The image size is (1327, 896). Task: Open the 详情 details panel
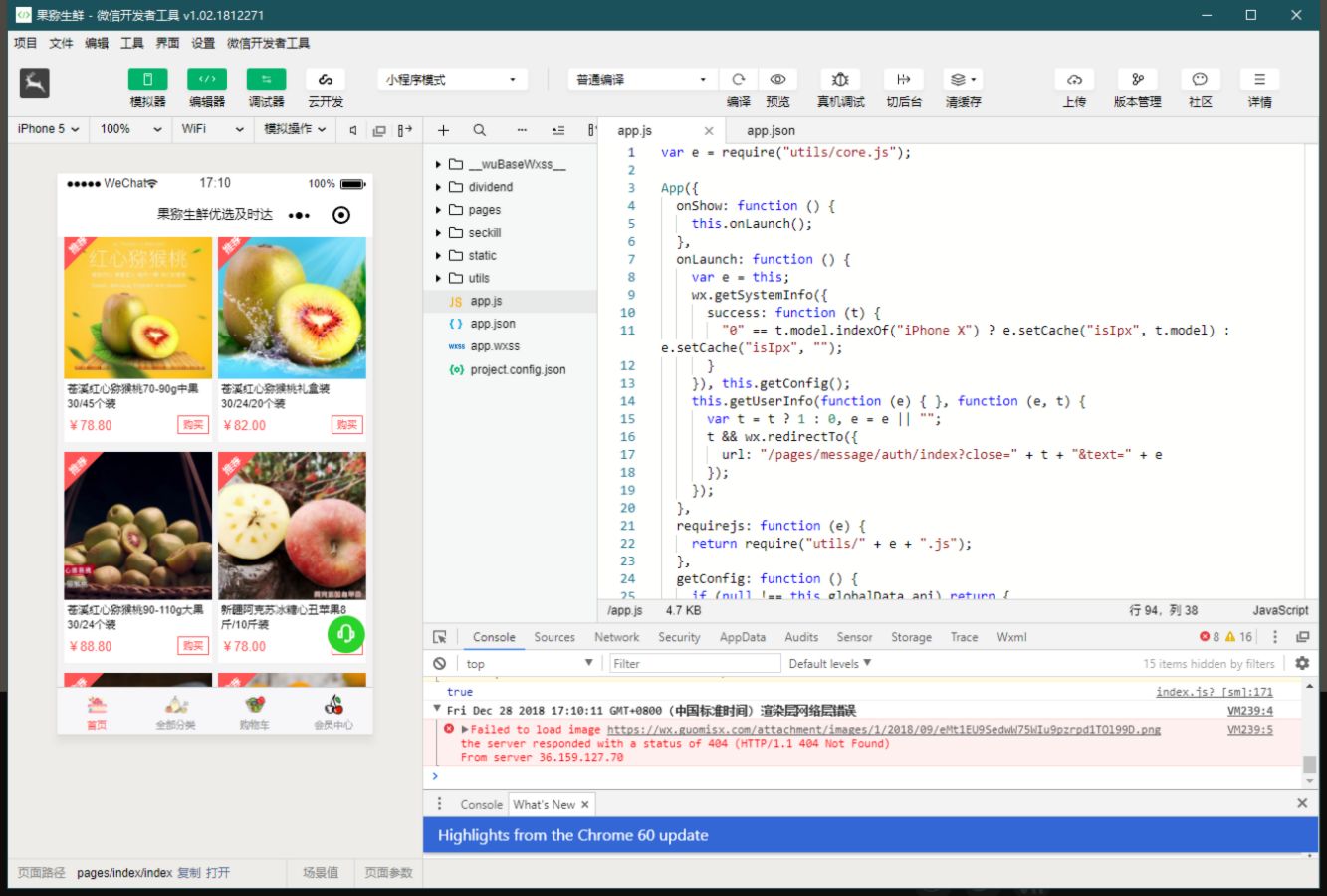click(x=1259, y=80)
